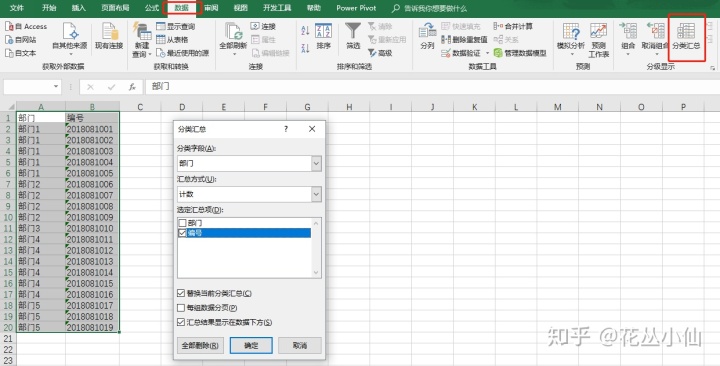The image size is (720, 366).
Task: Open 模拟分析 (What-If Analysis) icon
Action: 571,31
